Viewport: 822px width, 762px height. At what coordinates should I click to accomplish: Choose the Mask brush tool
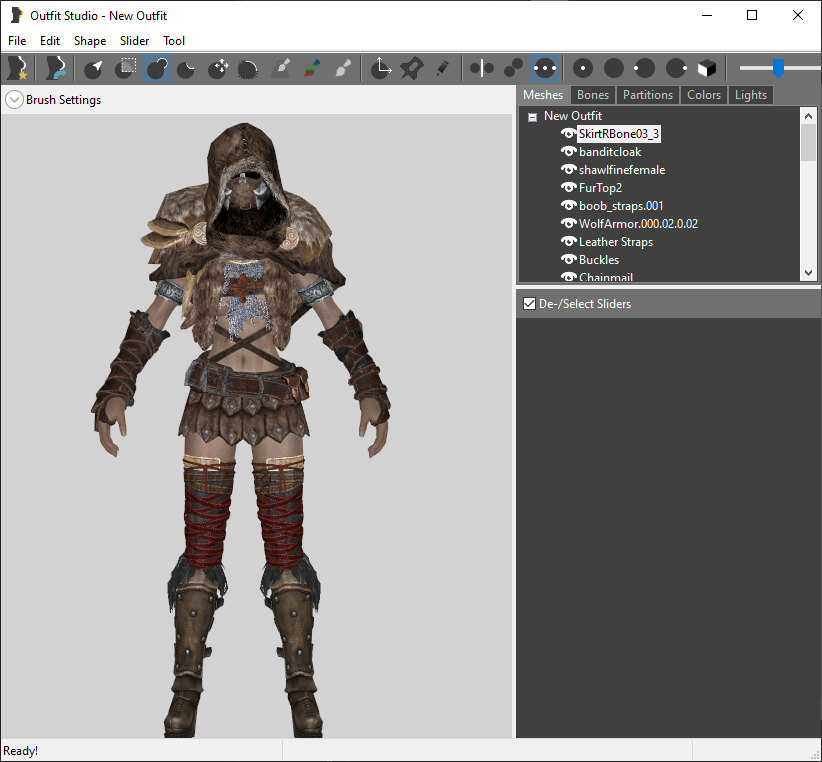click(x=125, y=68)
